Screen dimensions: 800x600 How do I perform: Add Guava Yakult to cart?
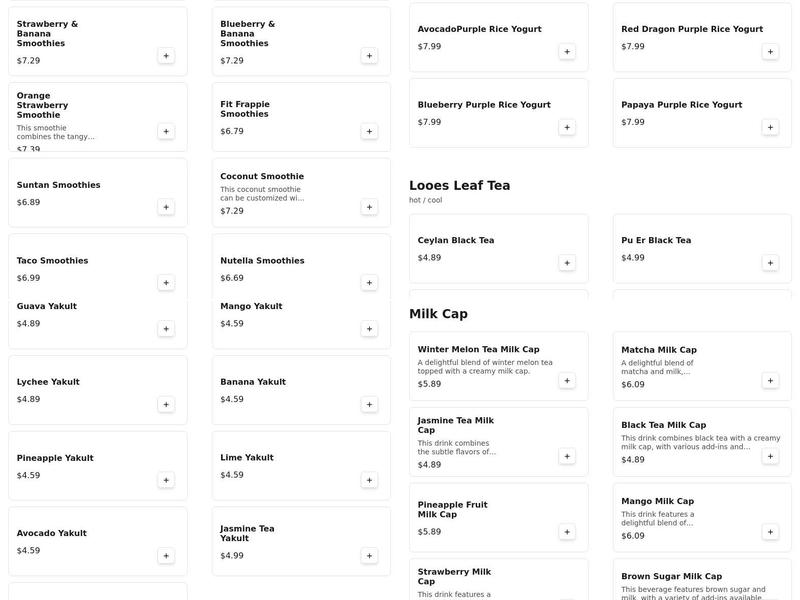166,328
